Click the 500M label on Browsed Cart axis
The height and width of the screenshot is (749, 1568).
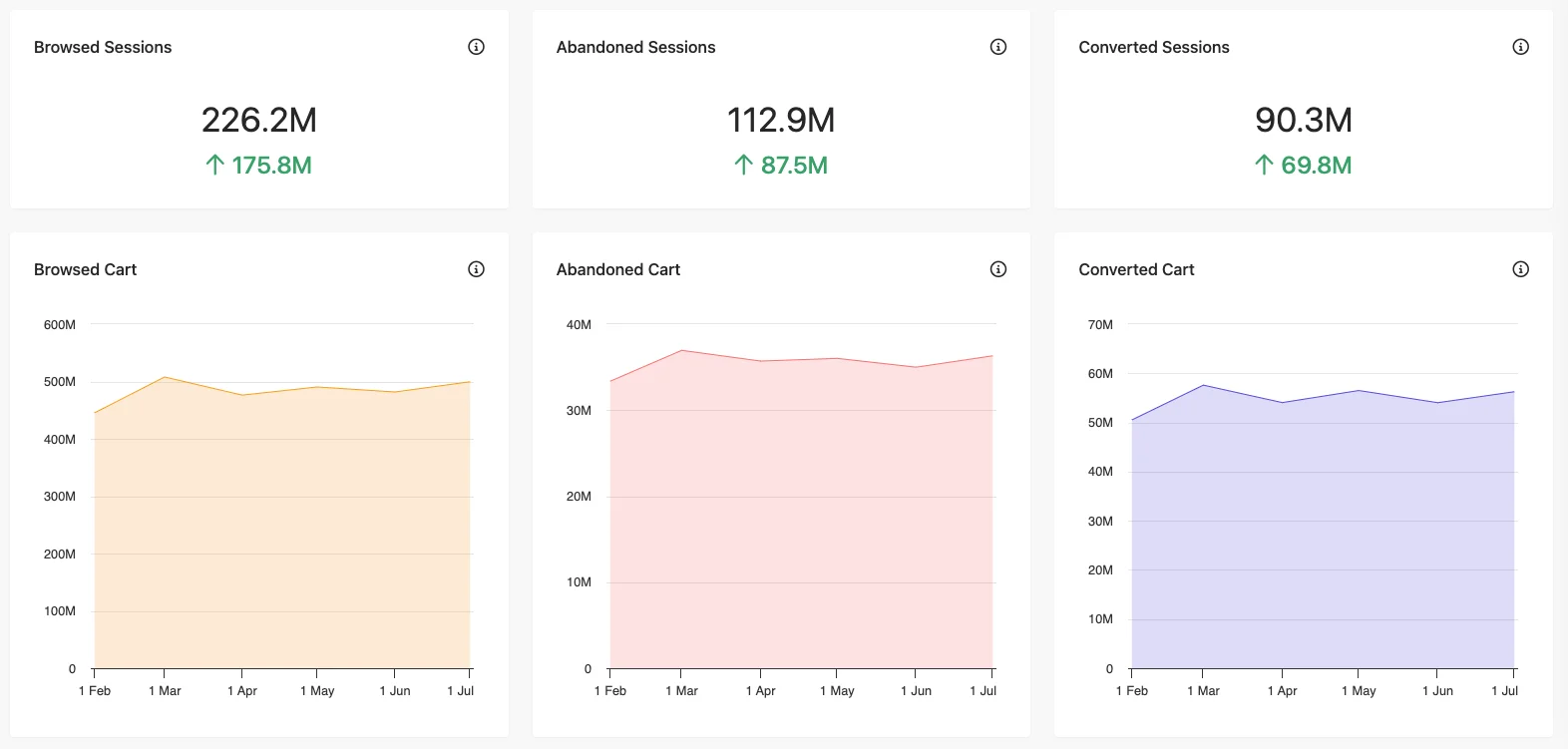pyautogui.click(x=60, y=382)
